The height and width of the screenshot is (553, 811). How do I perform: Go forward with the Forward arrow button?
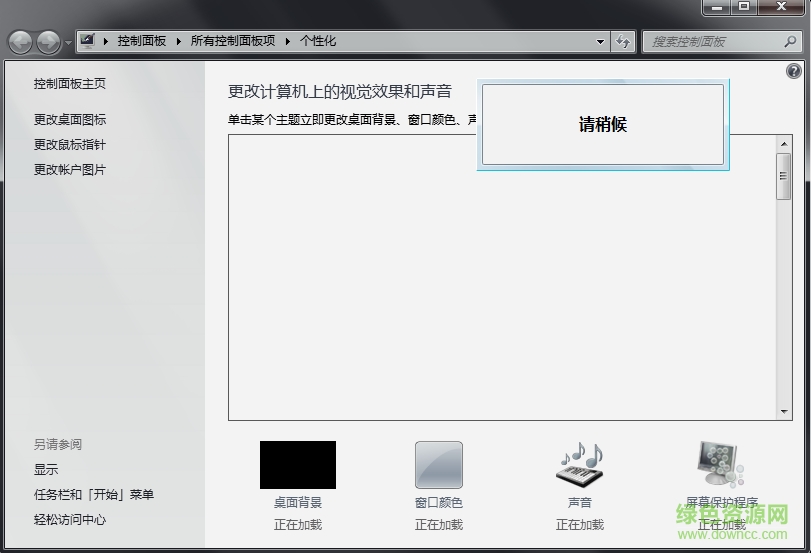tap(49, 42)
